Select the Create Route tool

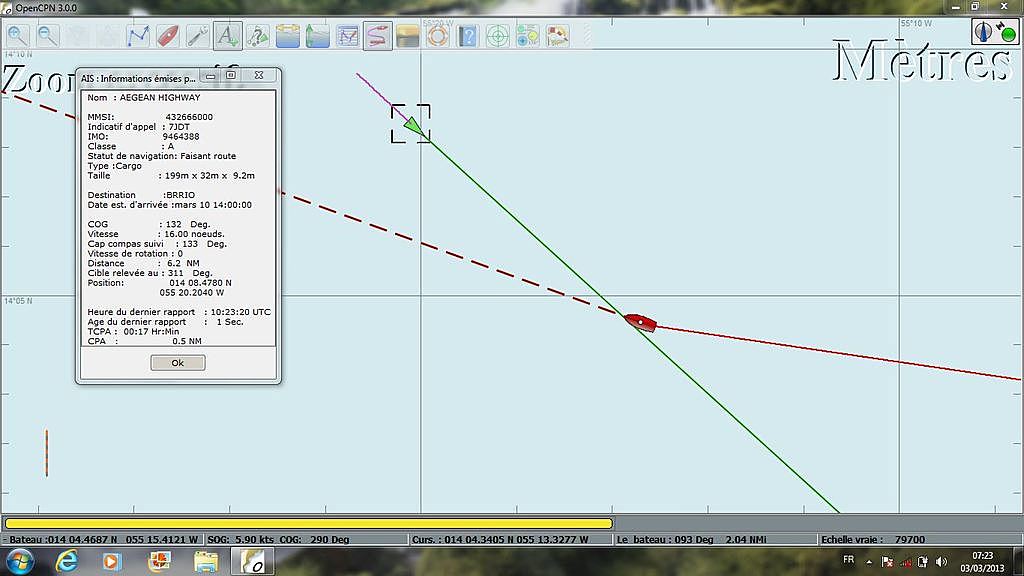(x=138, y=35)
